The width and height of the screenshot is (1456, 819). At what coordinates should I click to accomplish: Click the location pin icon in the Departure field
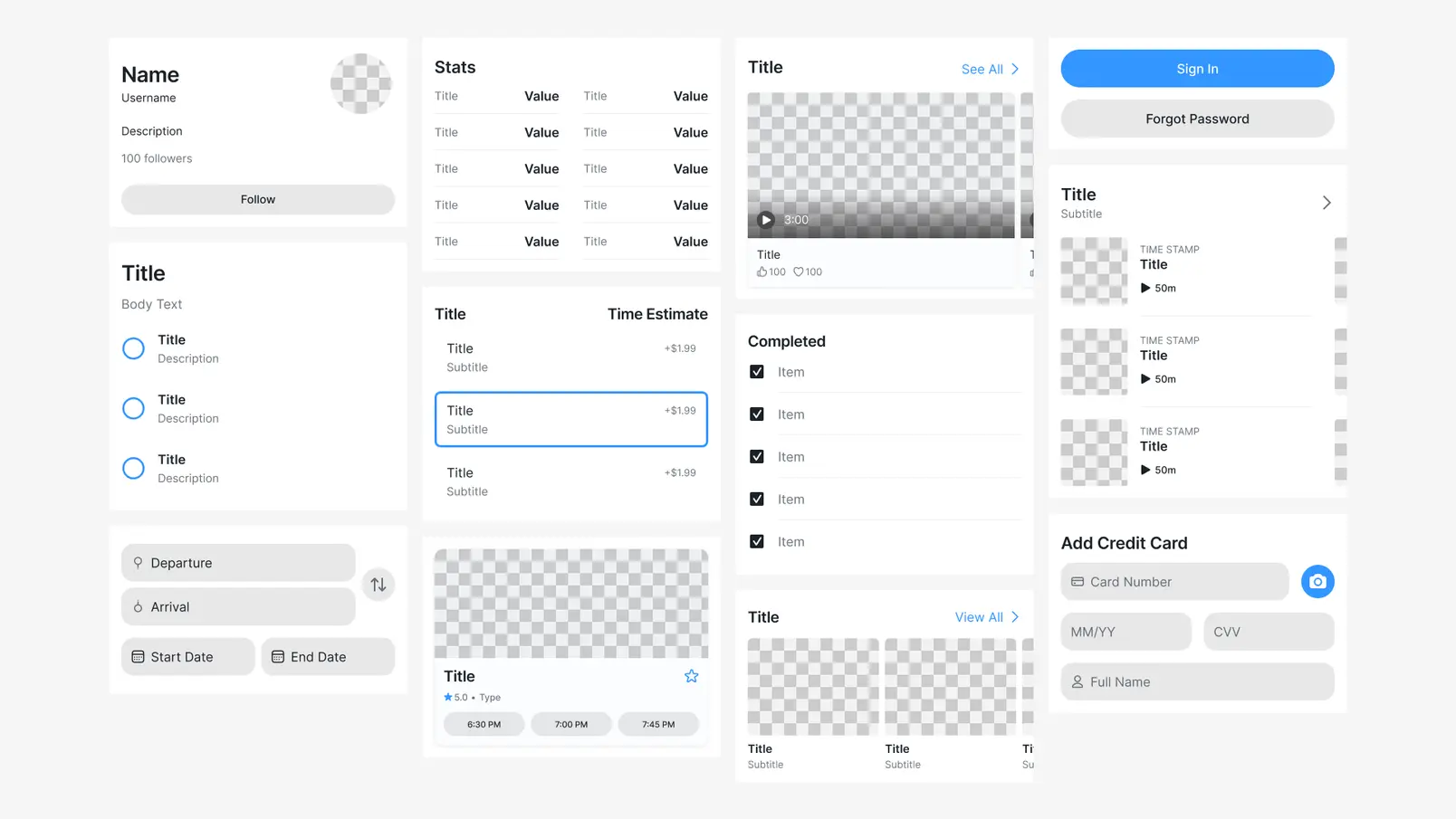tap(137, 562)
